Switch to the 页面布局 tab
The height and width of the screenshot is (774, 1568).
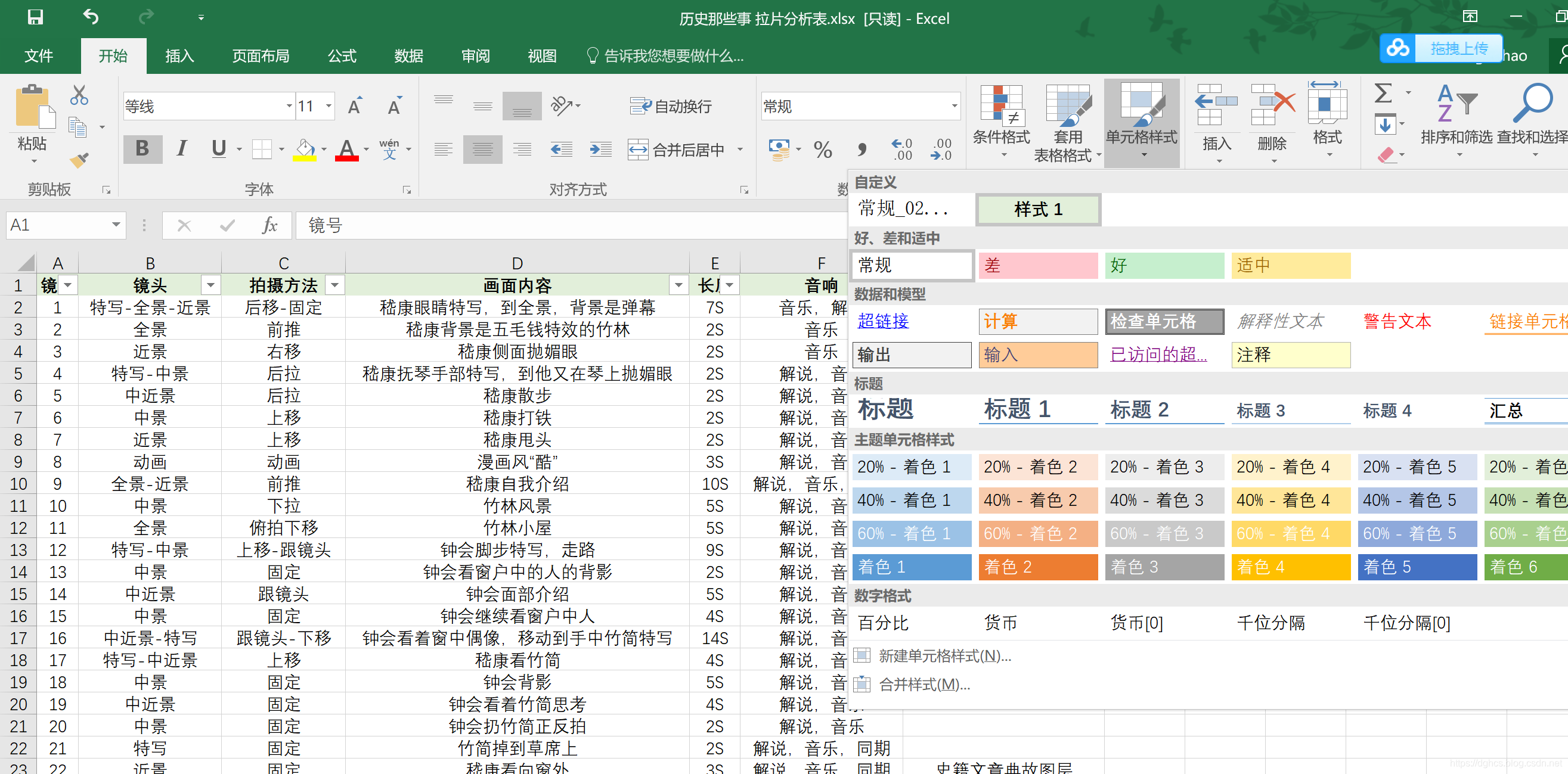tap(261, 56)
